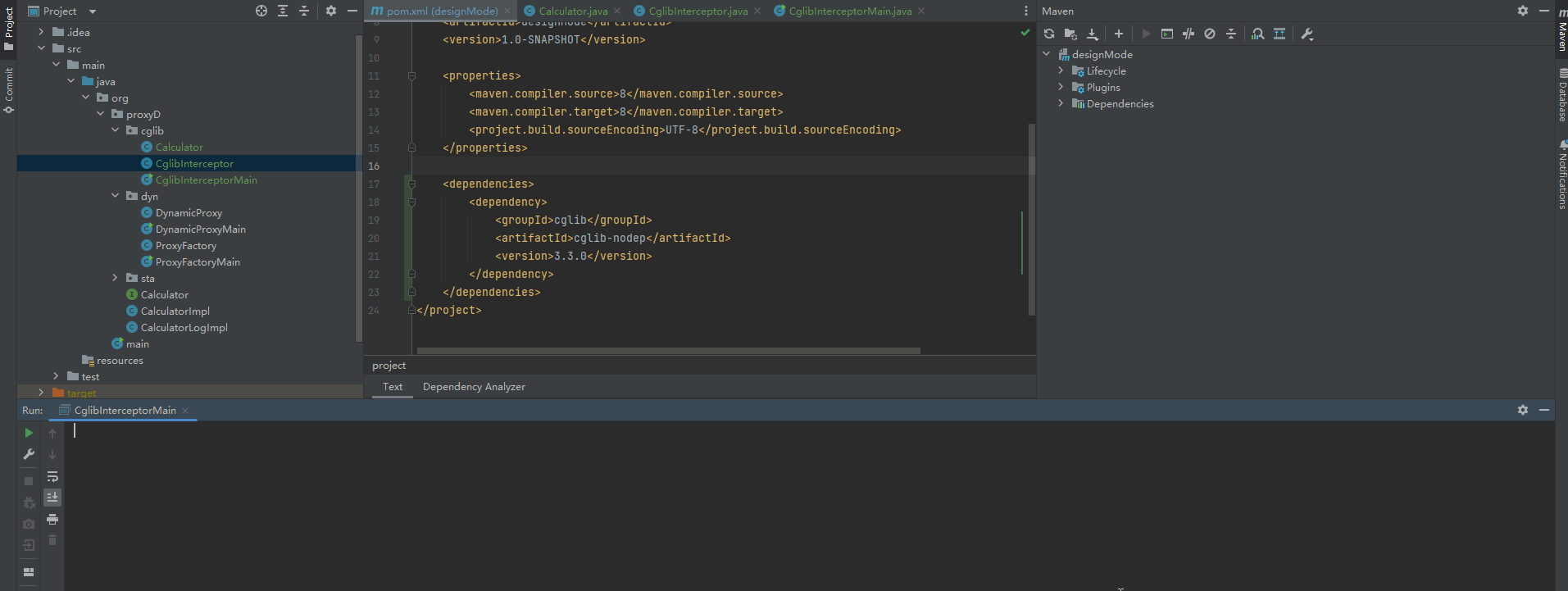Select CglibInterceptorMain in project tree
1568x591 pixels.
pos(207,180)
